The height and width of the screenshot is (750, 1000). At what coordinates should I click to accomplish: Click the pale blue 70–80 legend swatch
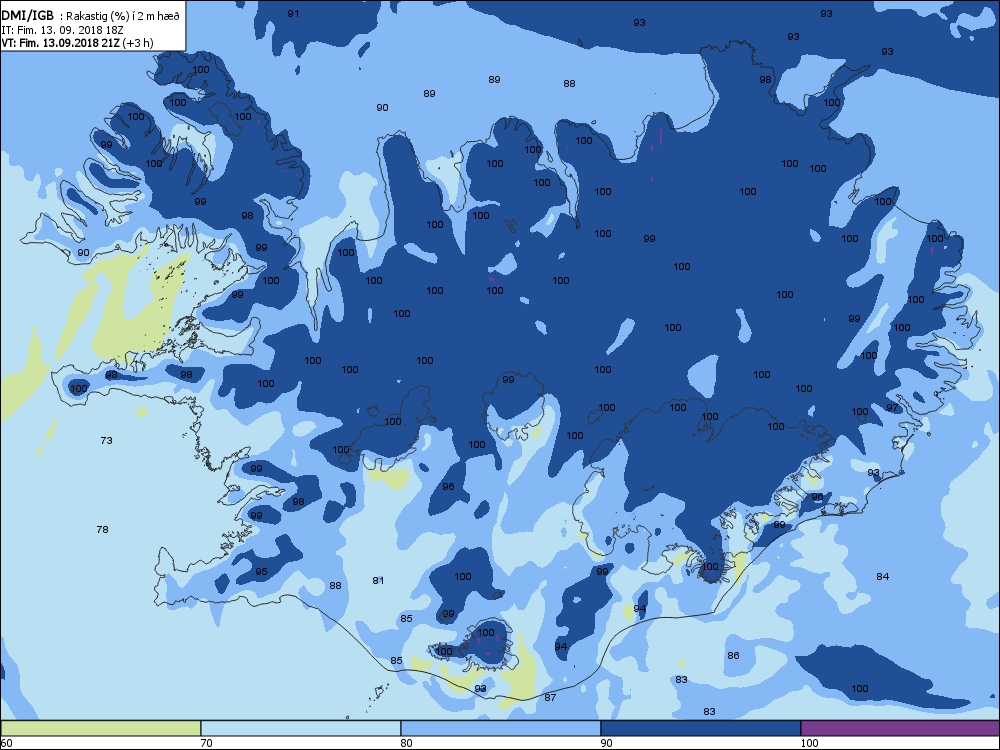coord(300,728)
